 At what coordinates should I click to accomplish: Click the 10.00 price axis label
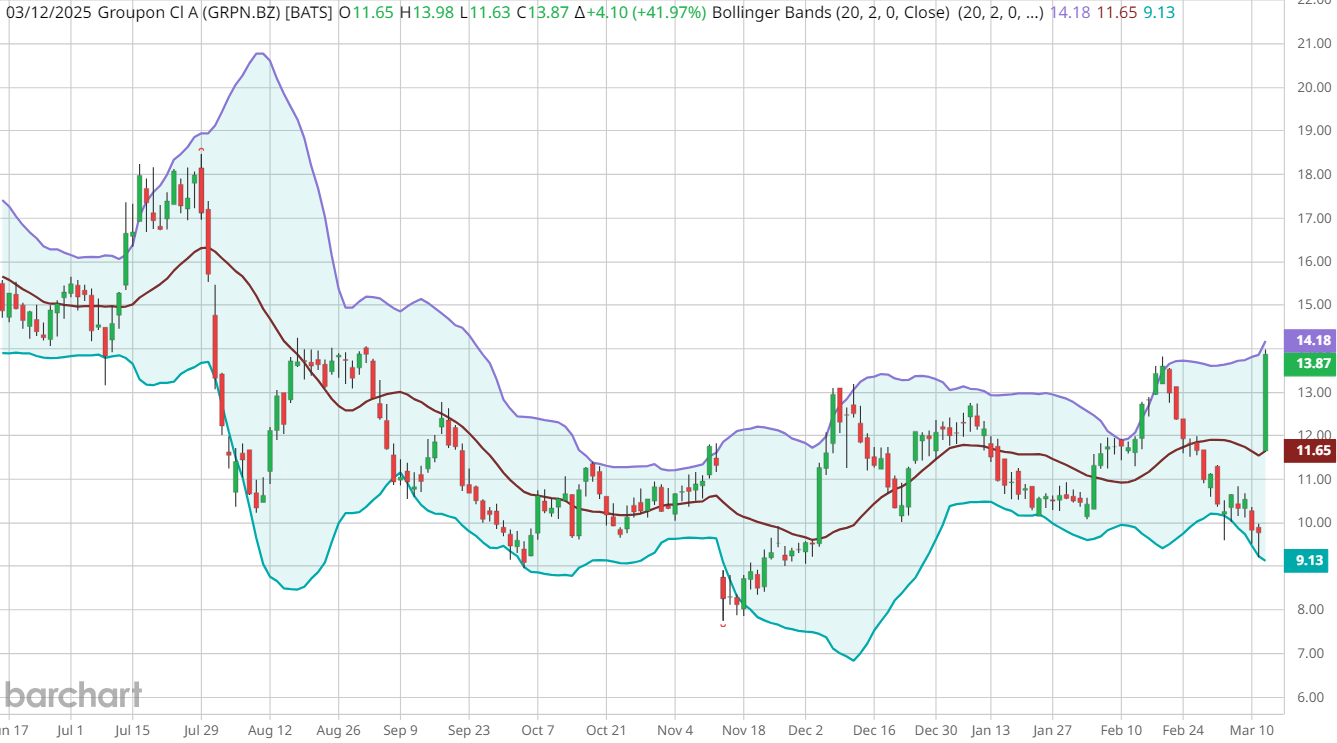pos(1314,523)
